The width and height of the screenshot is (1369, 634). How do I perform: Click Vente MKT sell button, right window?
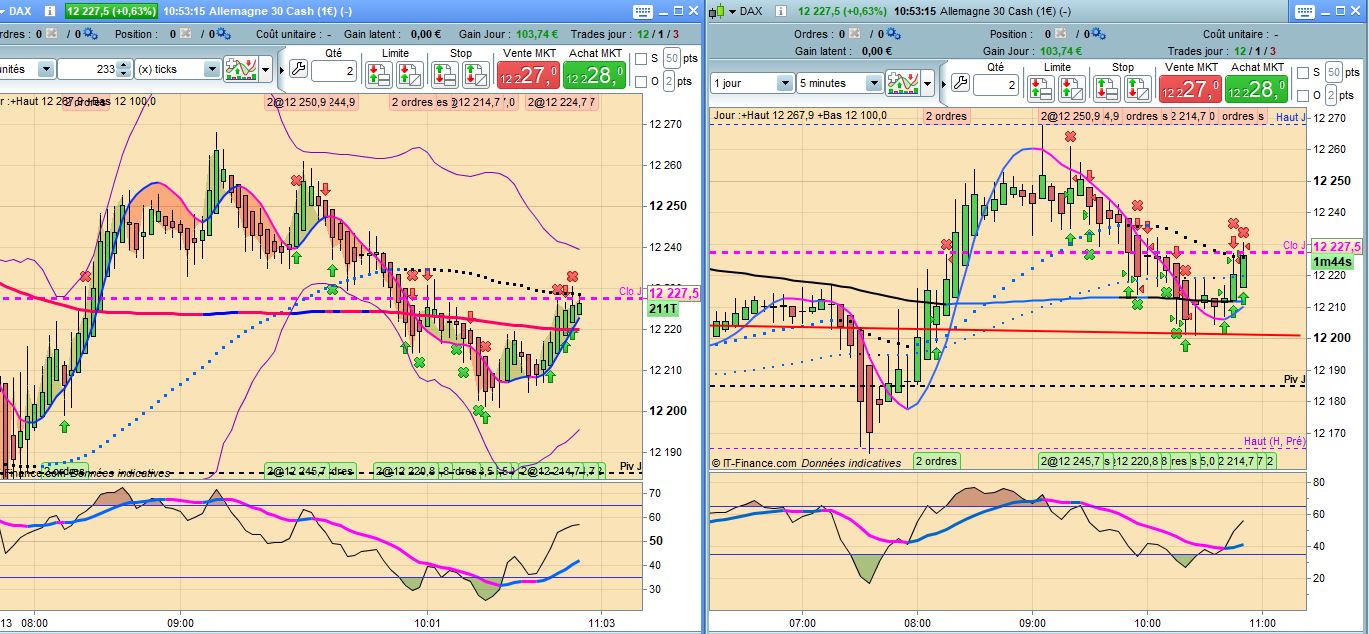[x=1190, y=89]
